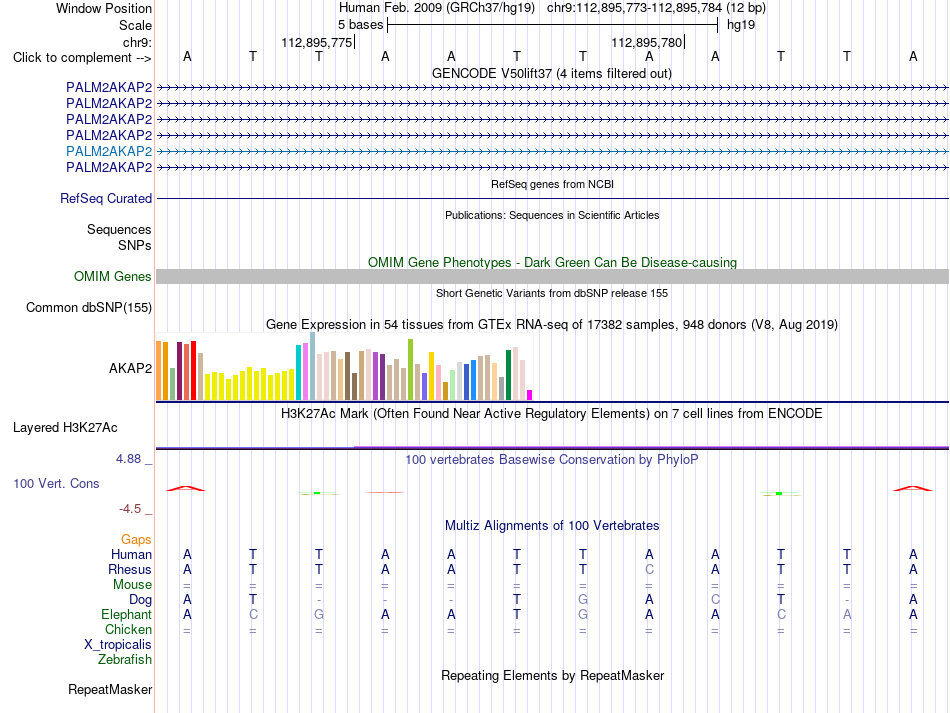Screen dimensions: 950x713
Task: Click the tallest light-blue GTEx expression bar
Action: [x=313, y=366]
